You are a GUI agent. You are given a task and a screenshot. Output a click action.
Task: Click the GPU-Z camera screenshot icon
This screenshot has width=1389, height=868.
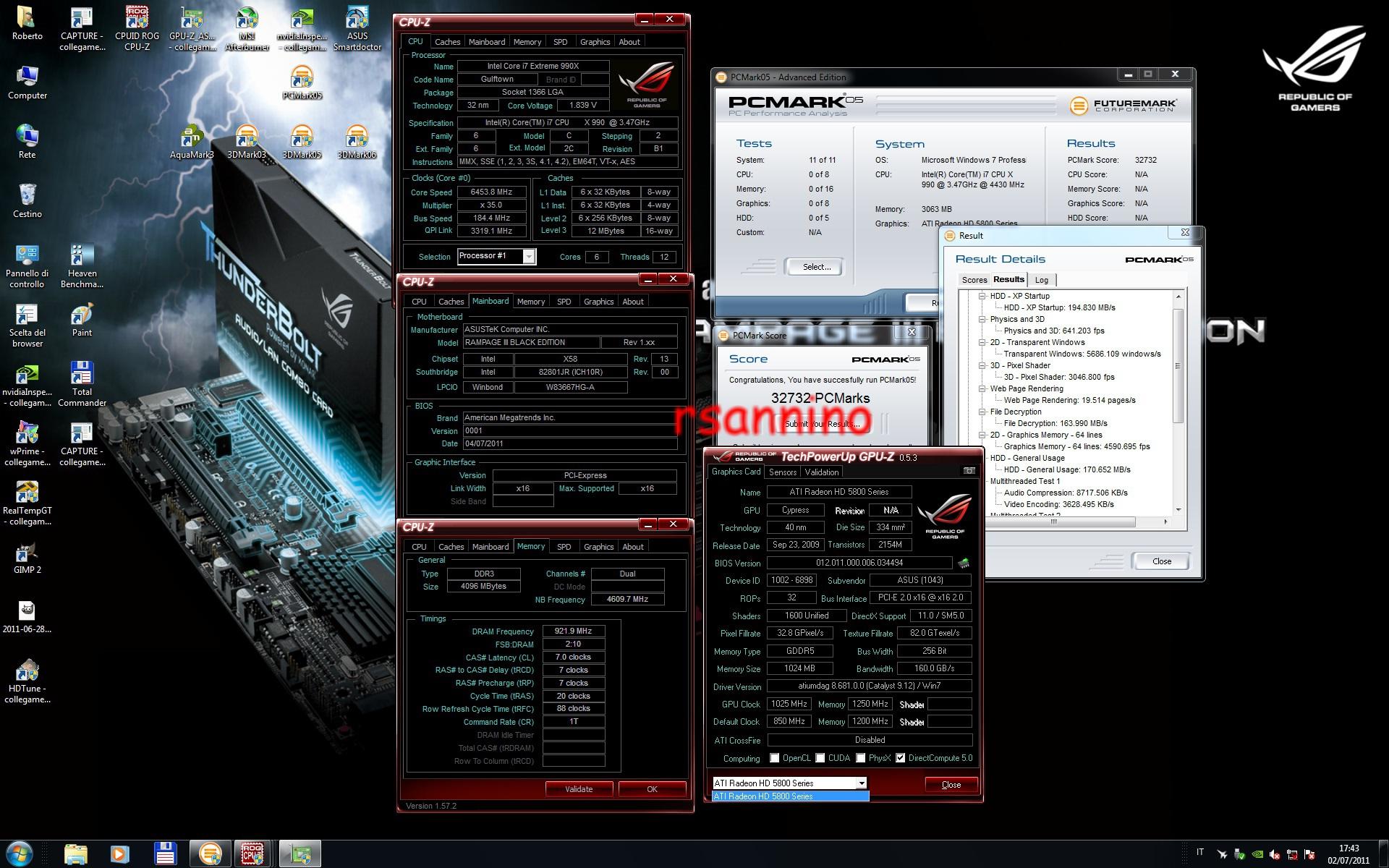[x=969, y=471]
